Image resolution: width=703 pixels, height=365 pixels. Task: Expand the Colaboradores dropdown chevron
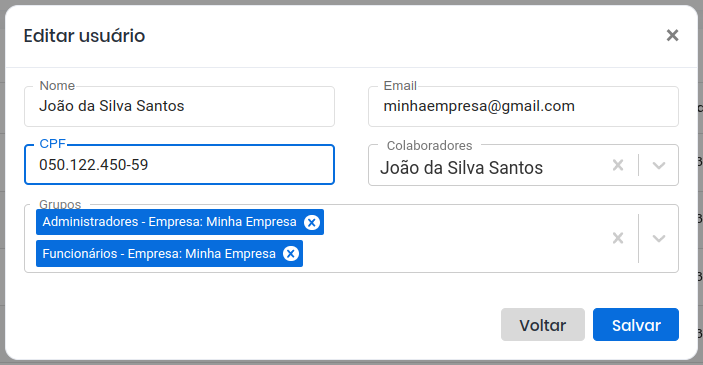[x=659, y=165]
